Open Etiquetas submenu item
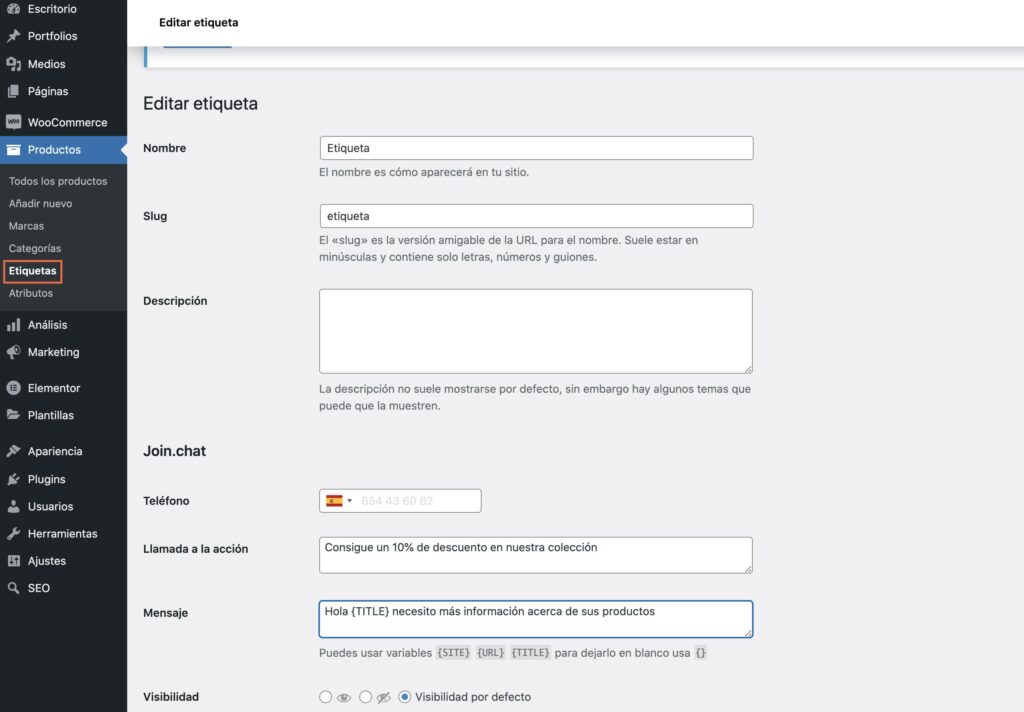 pos(32,271)
